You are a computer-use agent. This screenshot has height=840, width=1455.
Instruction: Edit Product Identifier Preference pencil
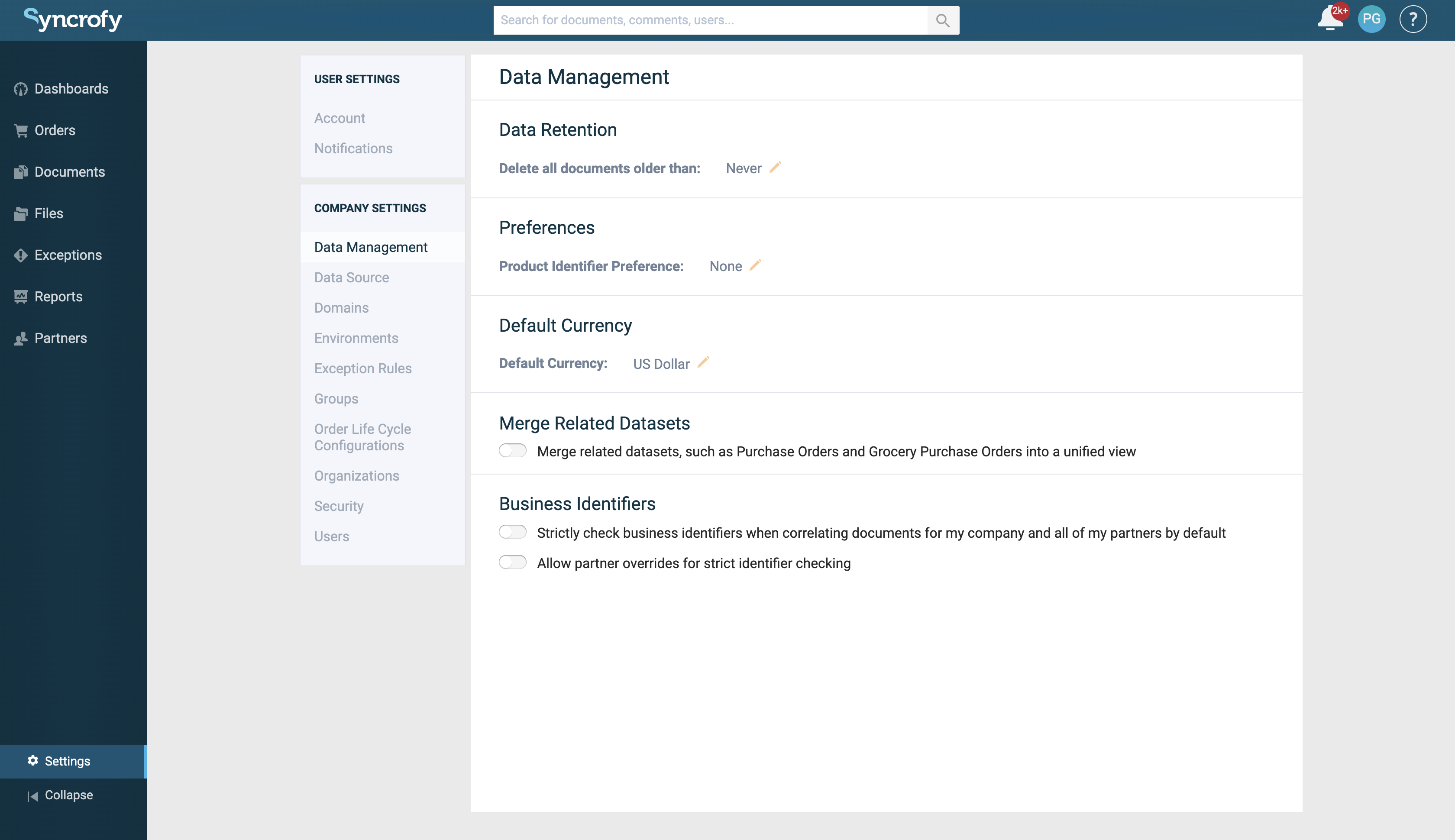755,265
